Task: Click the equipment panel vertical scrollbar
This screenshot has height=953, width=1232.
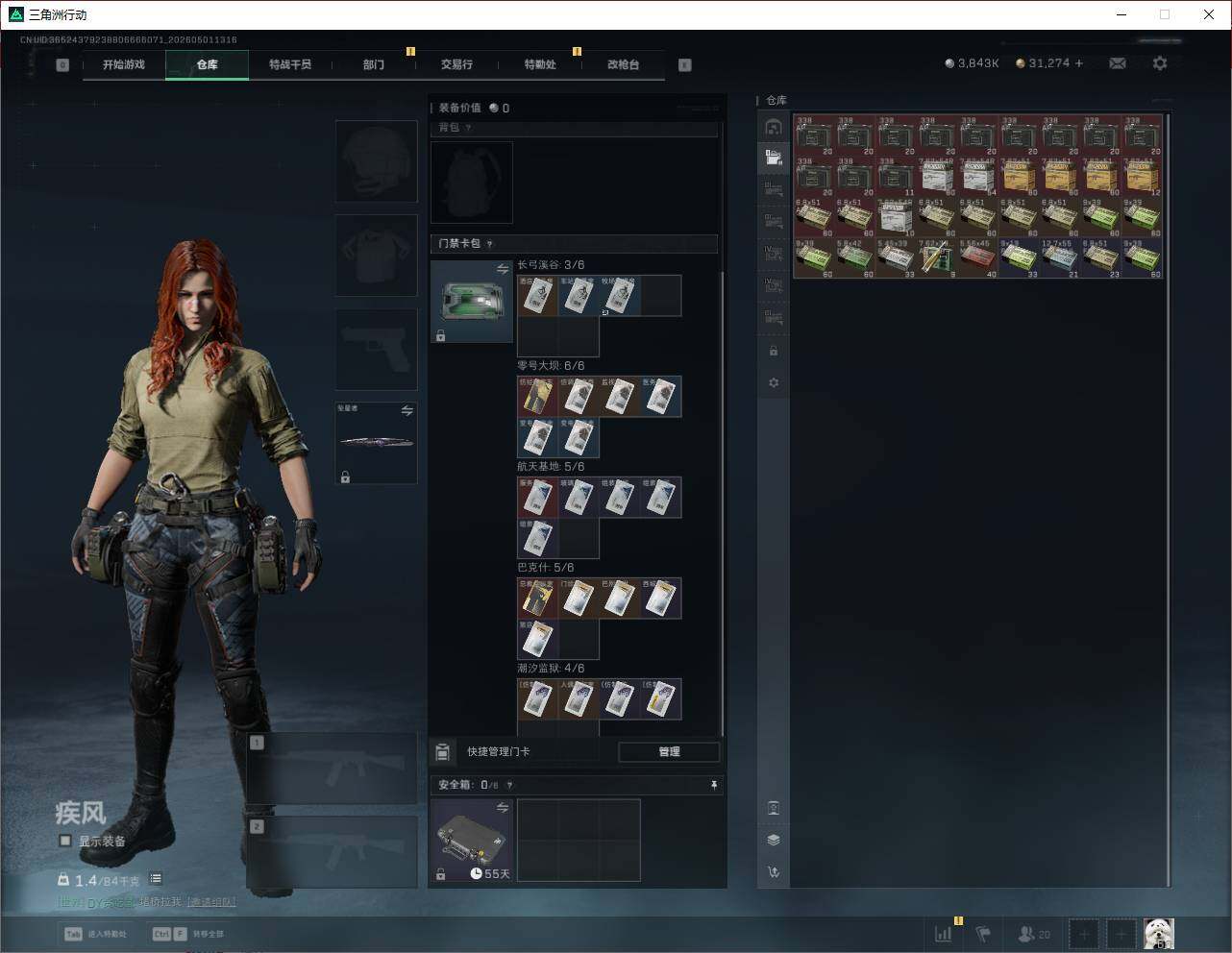Action: tap(722, 504)
